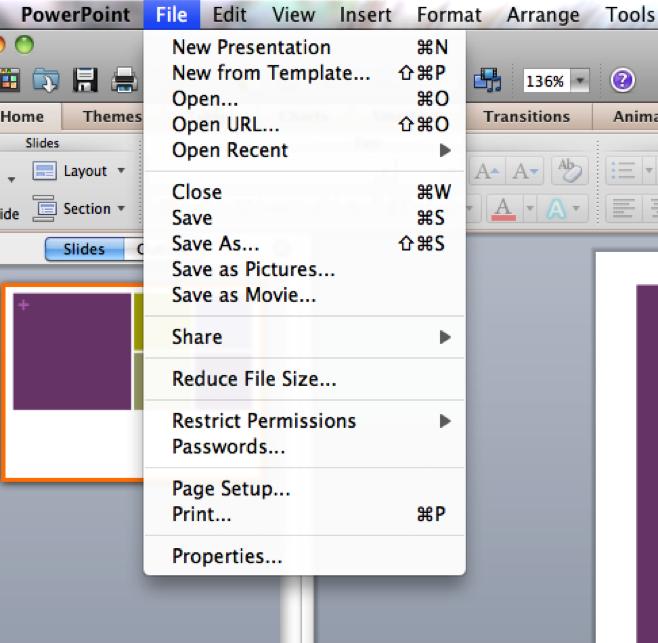
Task: Choose New Presentation from File menu
Action: 304,47
